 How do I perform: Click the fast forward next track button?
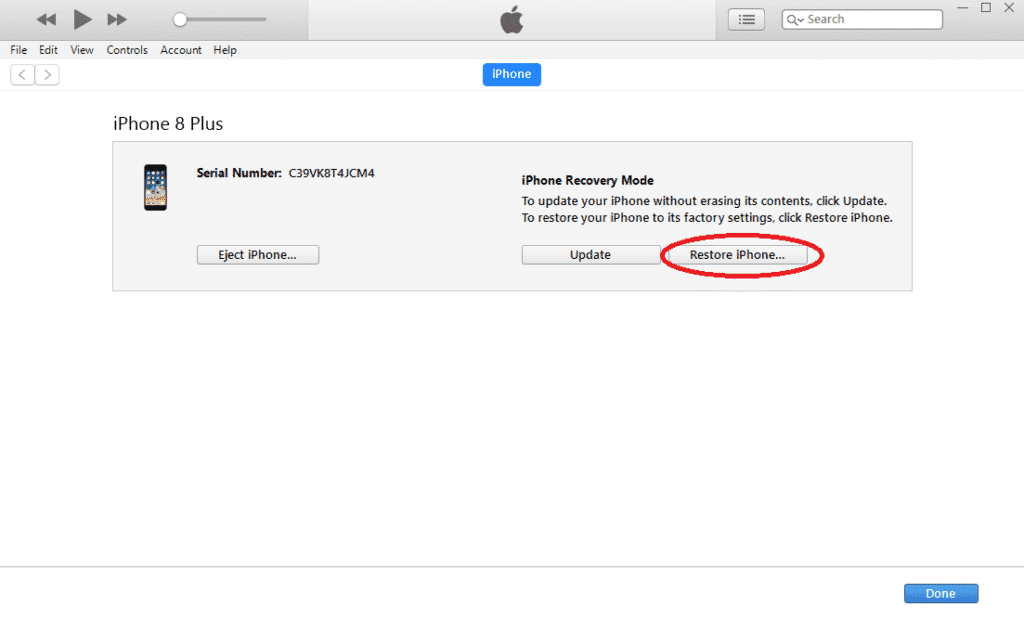click(117, 19)
